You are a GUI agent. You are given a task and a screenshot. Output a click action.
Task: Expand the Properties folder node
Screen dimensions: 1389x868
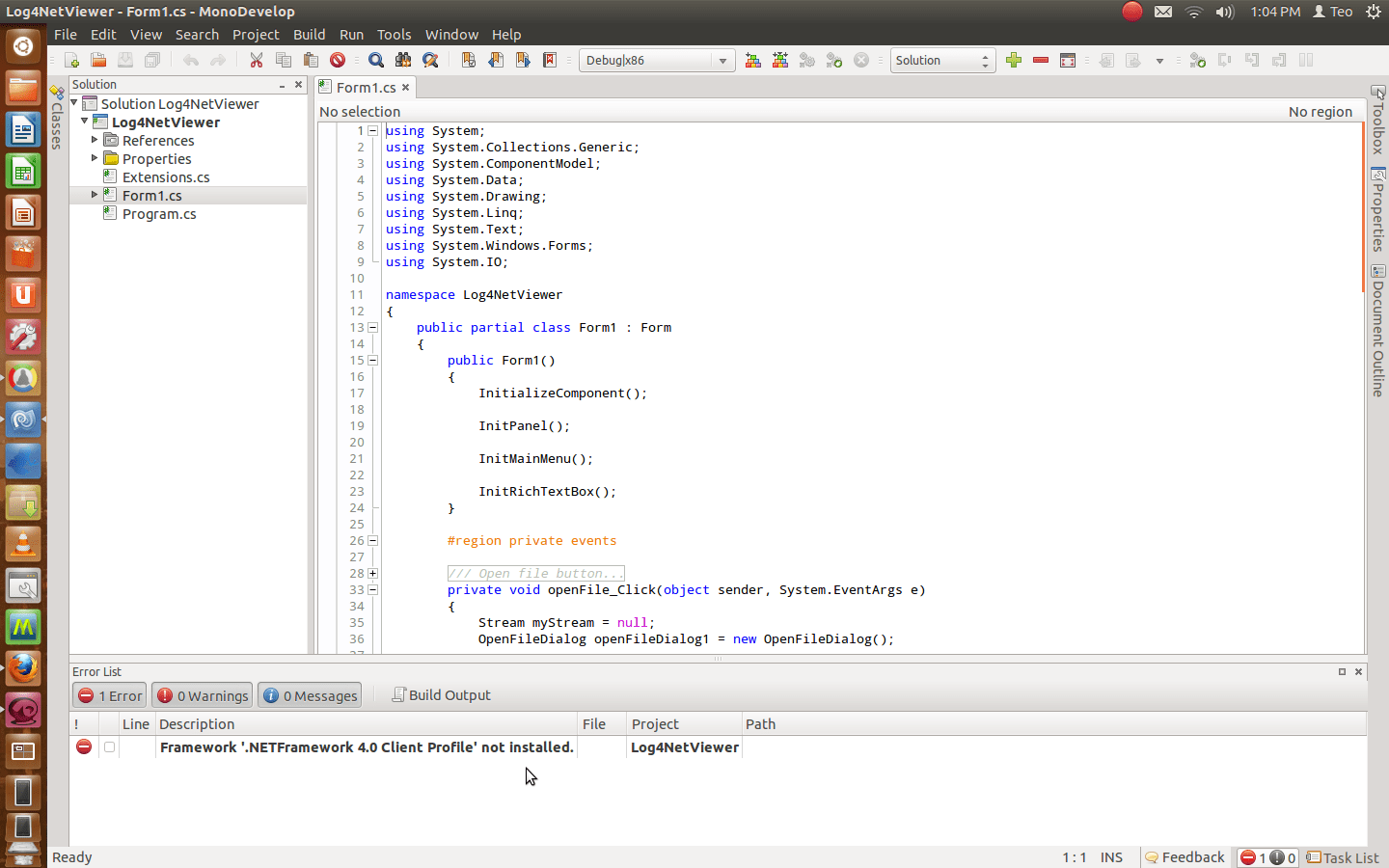pyautogui.click(x=95, y=158)
